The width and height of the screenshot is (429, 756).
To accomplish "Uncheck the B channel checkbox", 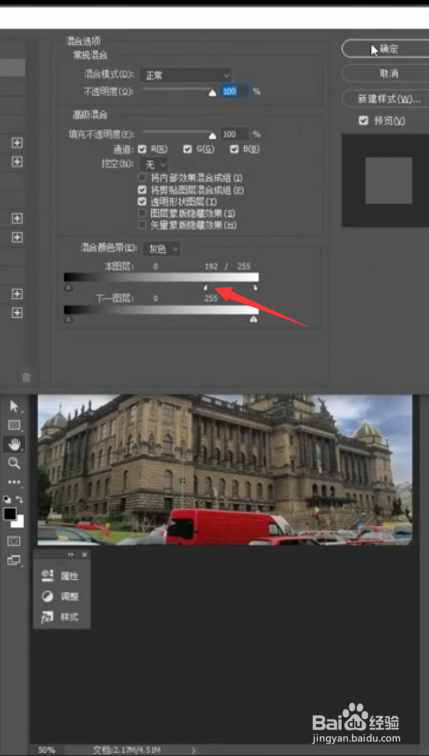I will [x=234, y=149].
